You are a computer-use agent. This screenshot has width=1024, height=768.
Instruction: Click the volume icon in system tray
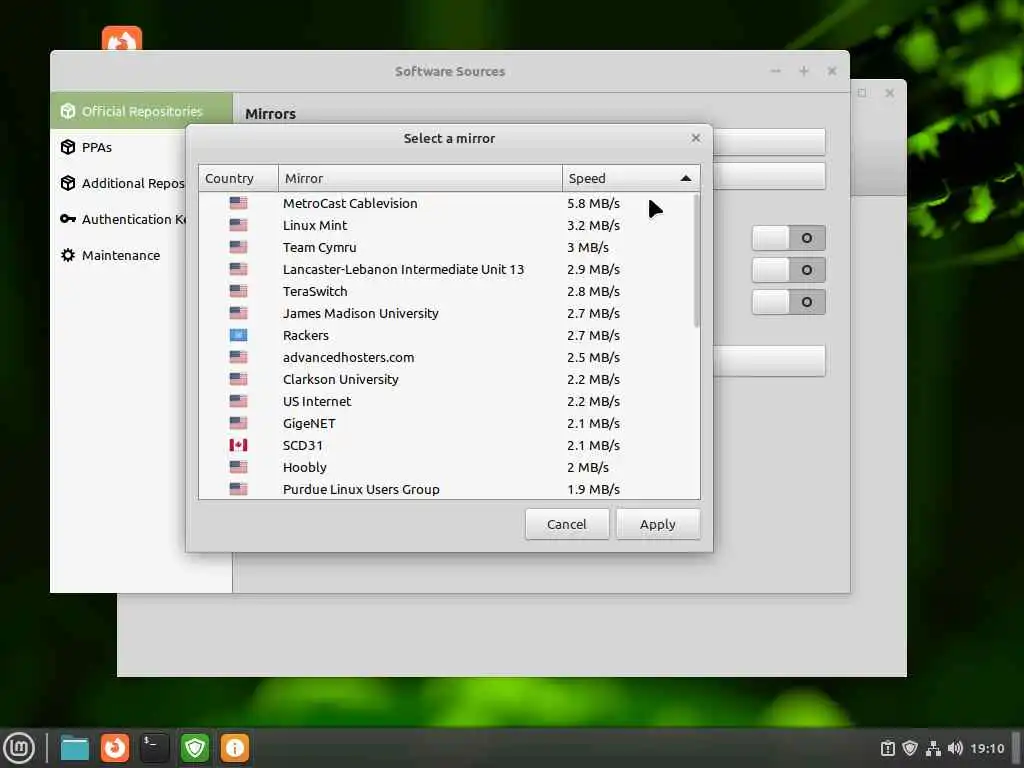pos(955,748)
